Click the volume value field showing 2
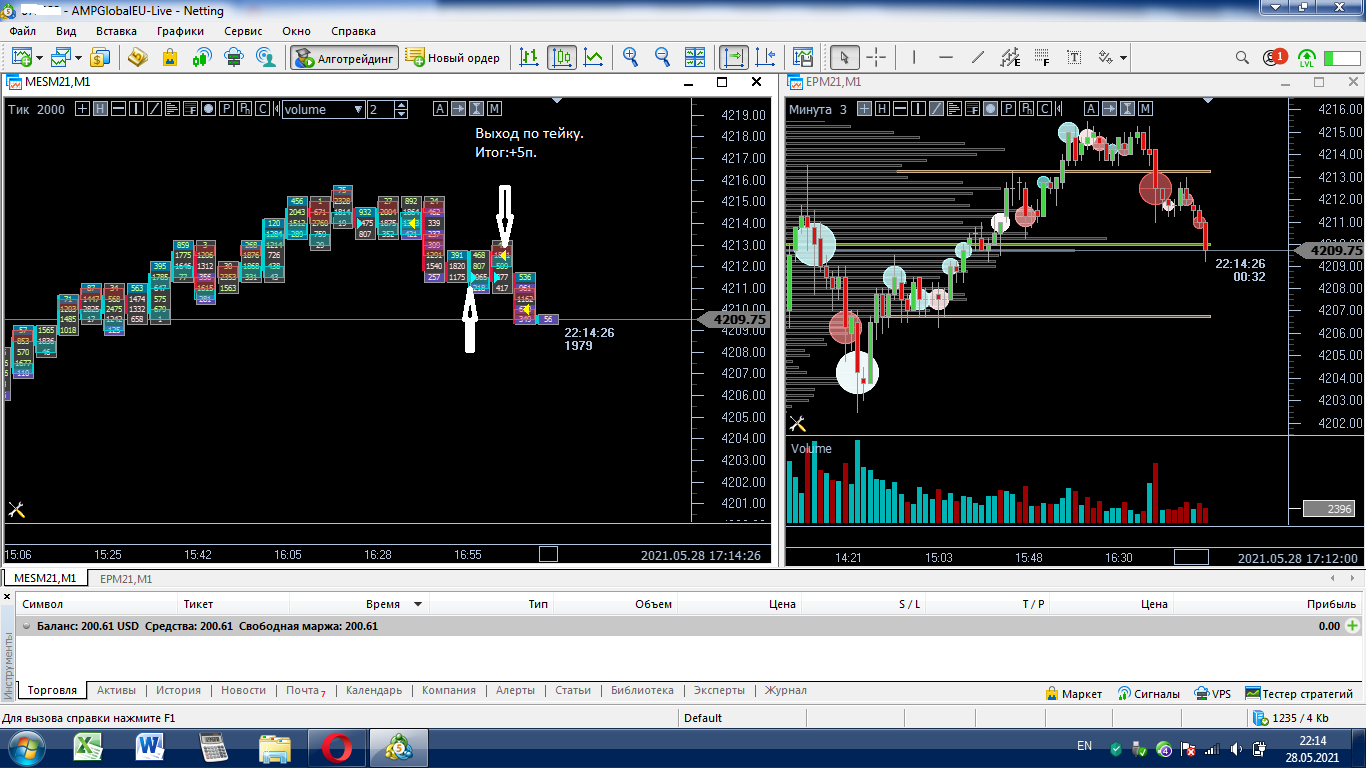Screen dimensions: 1366x768 point(382,109)
